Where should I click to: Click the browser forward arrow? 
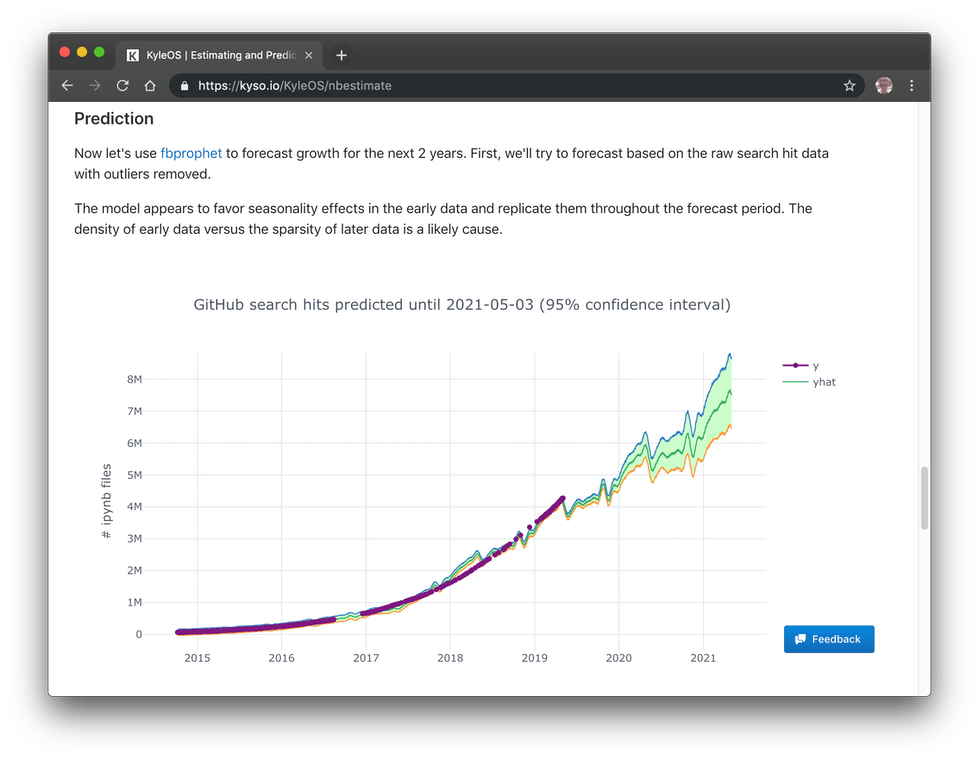tap(95, 86)
